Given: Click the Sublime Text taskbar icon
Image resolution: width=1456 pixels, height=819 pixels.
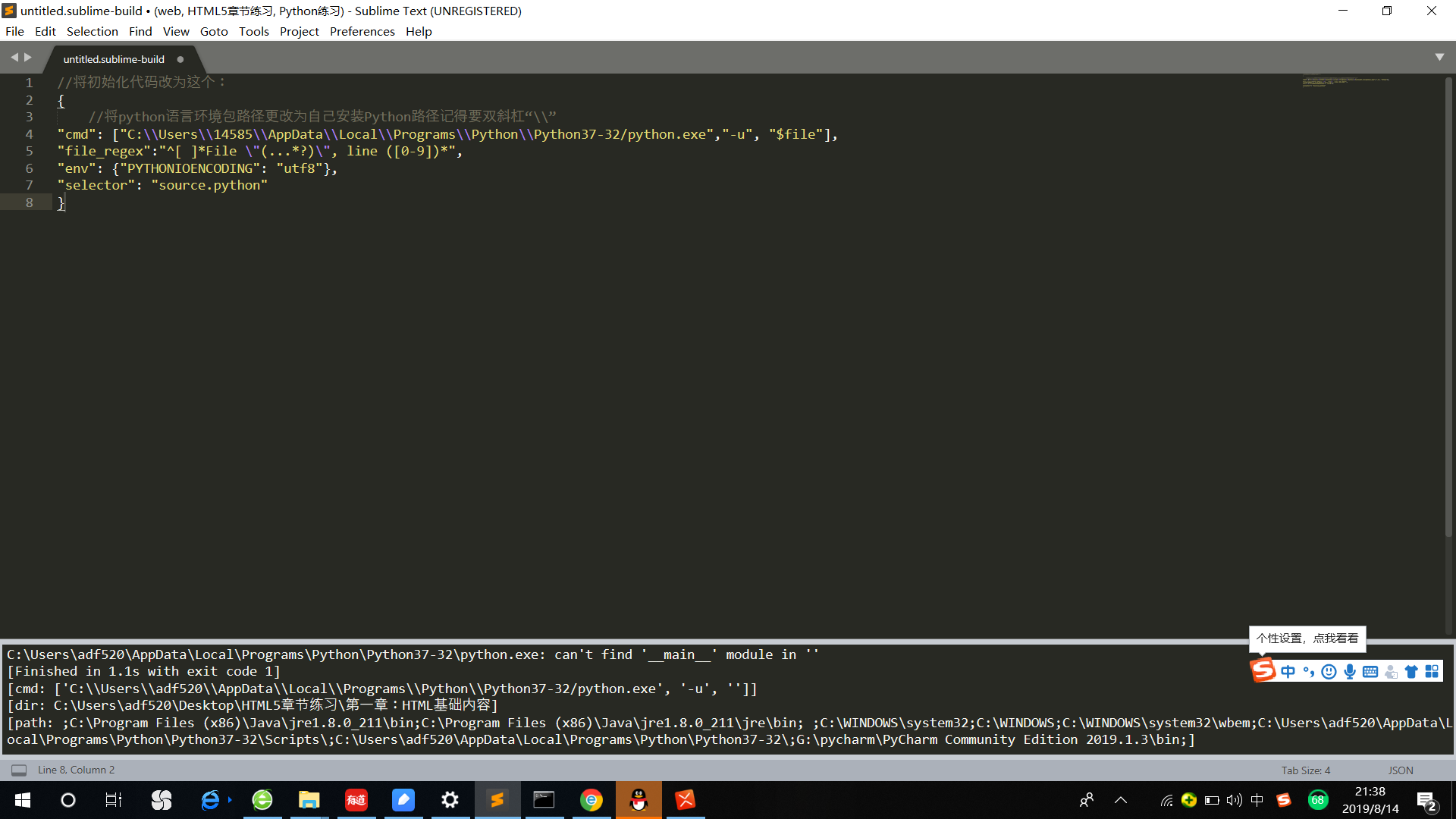Looking at the screenshot, I should tap(497, 800).
